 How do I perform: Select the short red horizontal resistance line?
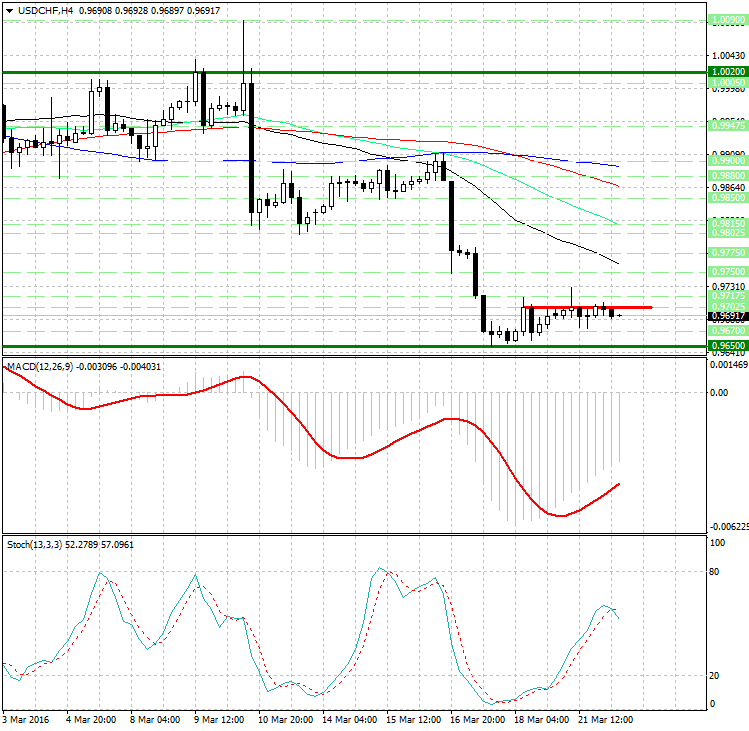coord(588,307)
